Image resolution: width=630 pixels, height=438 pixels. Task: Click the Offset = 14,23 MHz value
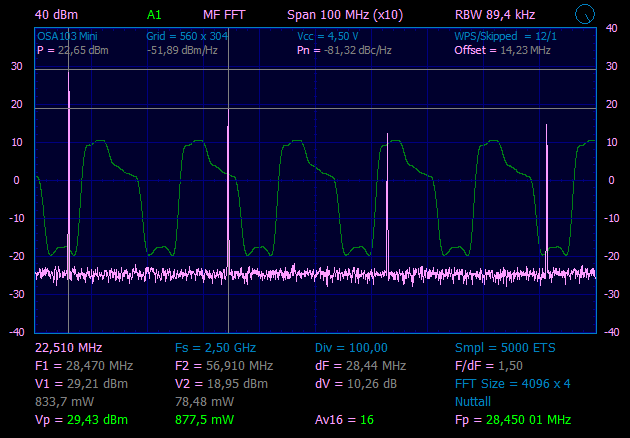(x=502, y=50)
